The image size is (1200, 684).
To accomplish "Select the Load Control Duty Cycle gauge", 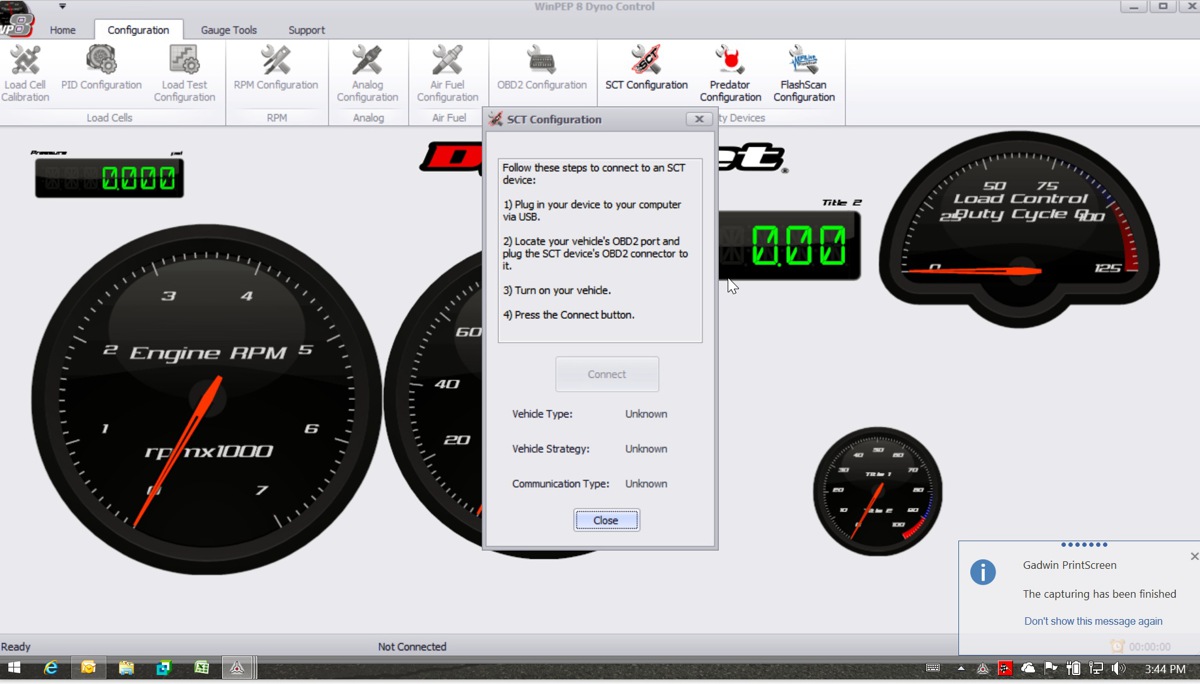I will click(x=1019, y=230).
